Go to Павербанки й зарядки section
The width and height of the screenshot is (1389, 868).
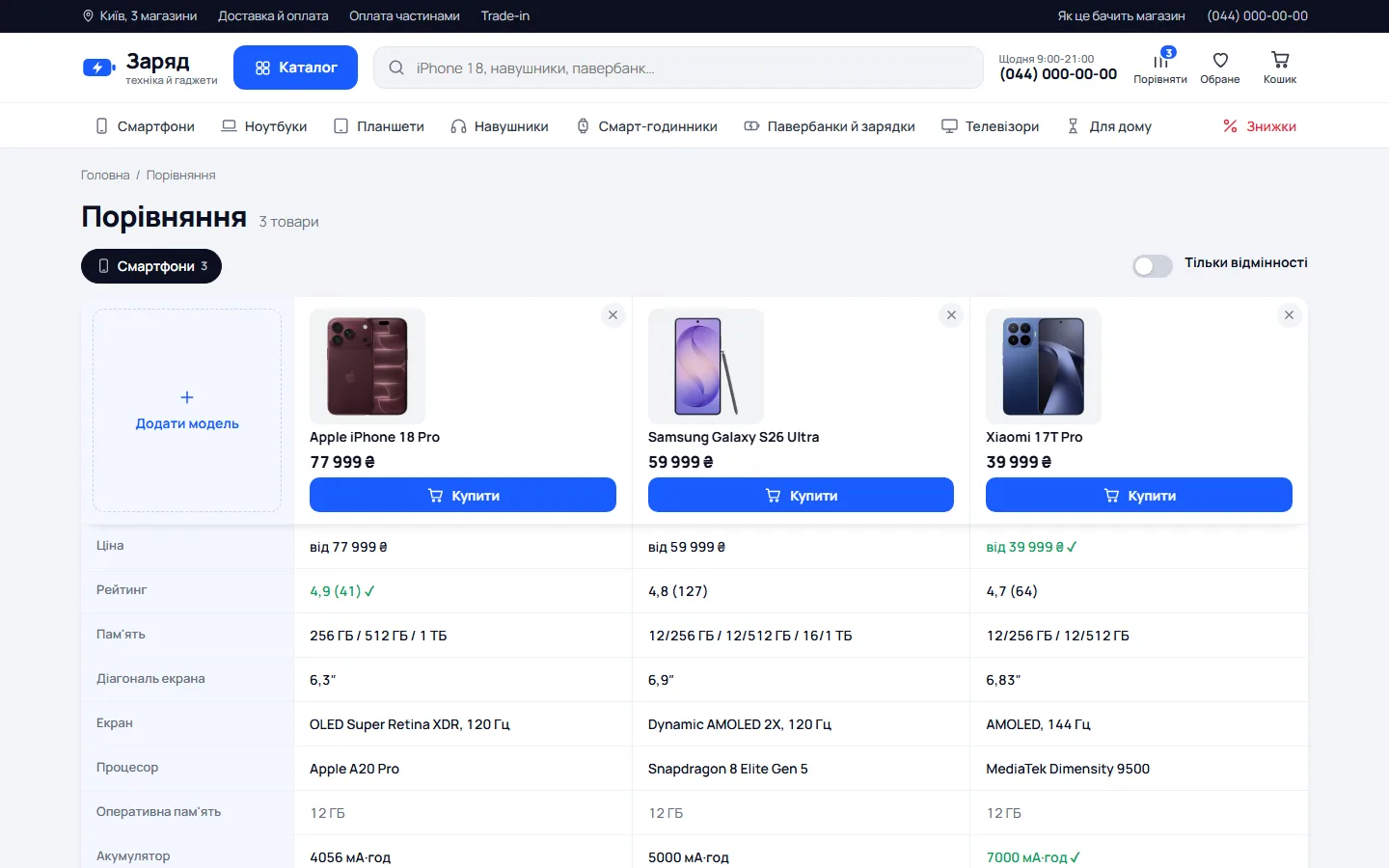point(830,126)
